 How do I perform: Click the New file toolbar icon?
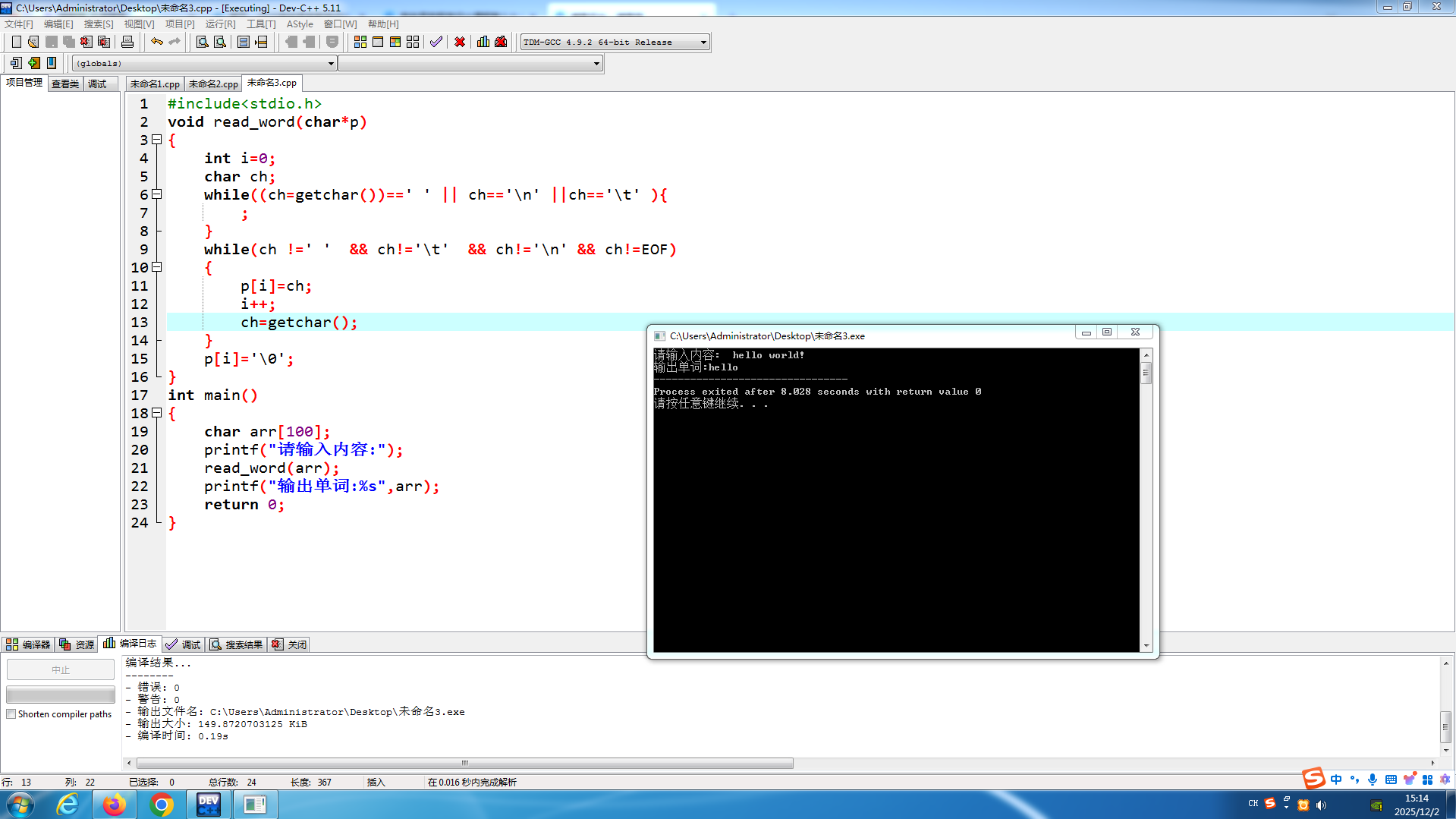point(16,42)
